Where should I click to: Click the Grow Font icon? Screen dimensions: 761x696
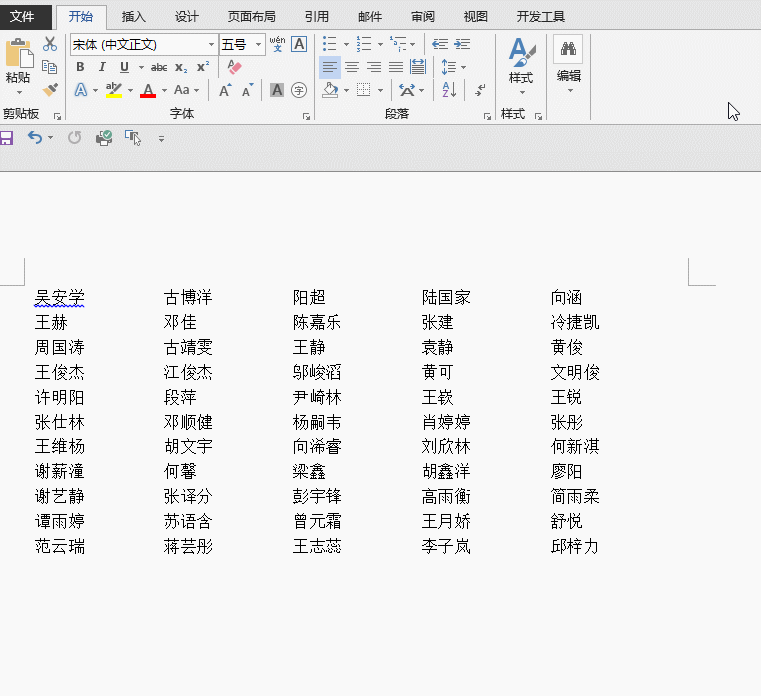pos(225,90)
